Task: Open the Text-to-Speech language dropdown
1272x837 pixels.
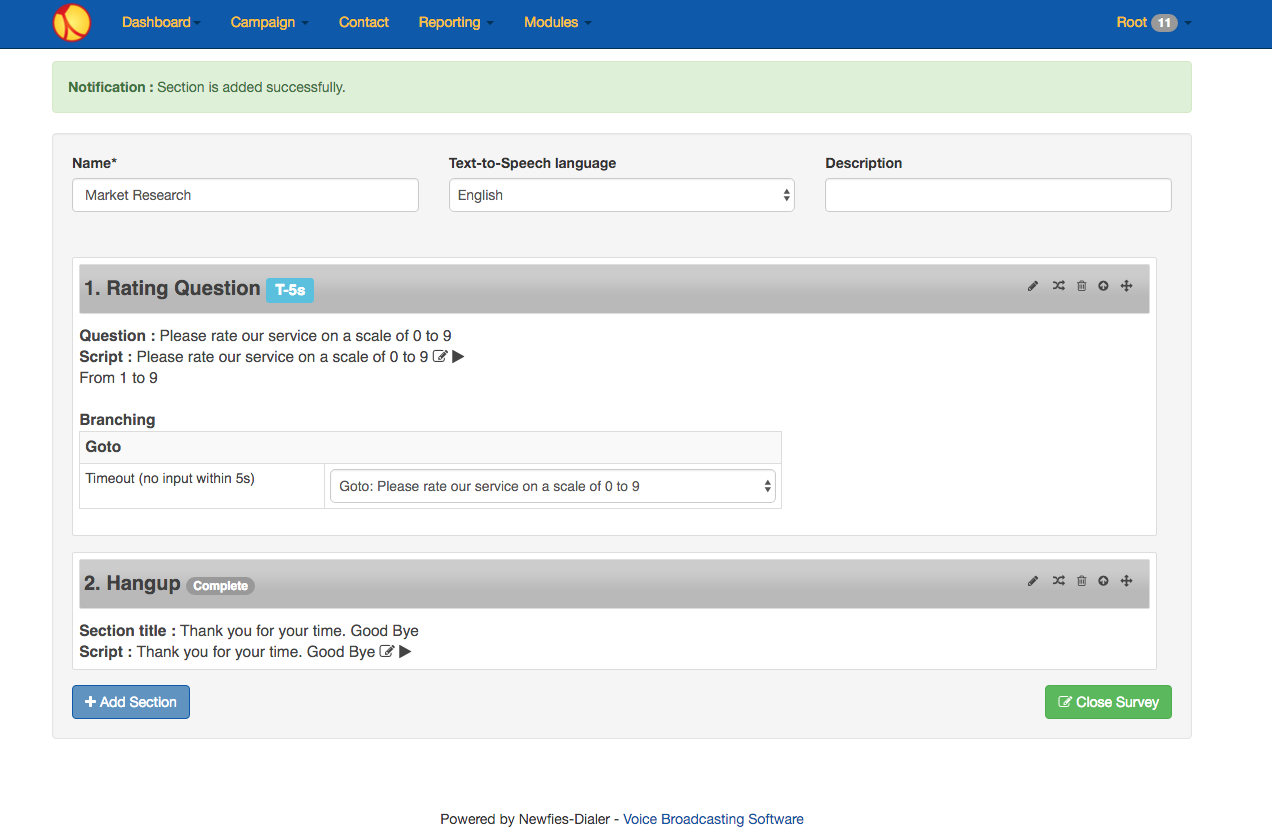Action: pos(621,195)
